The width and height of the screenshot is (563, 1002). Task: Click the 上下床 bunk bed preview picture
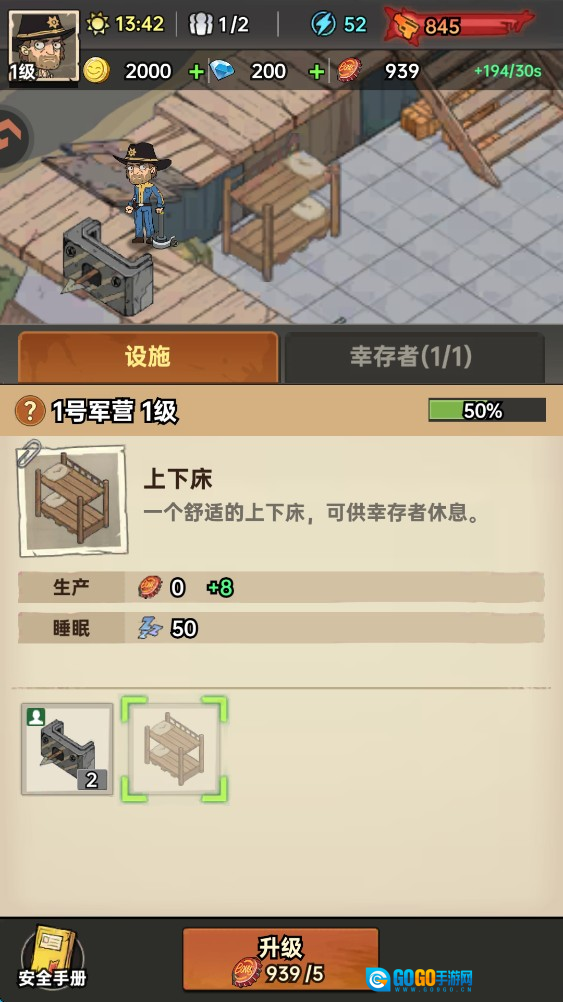[x=72, y=500]
